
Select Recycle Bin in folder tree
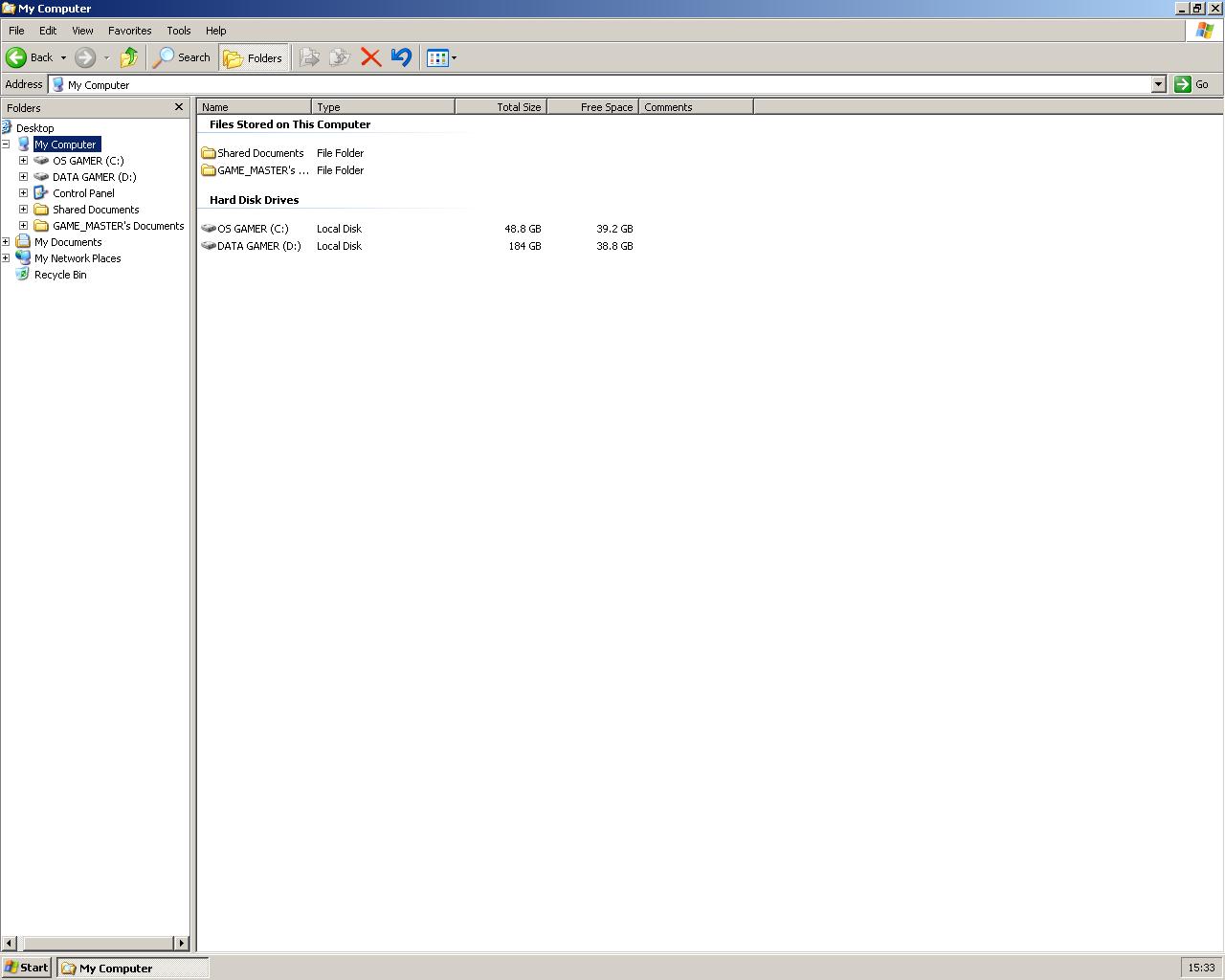[59, 275]
